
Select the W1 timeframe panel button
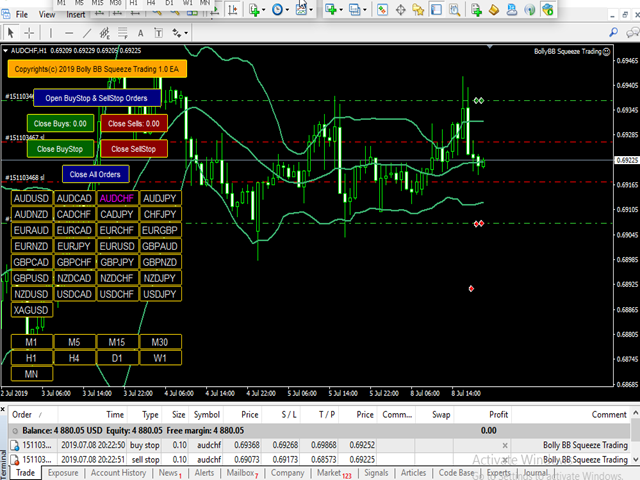point(160,358)
